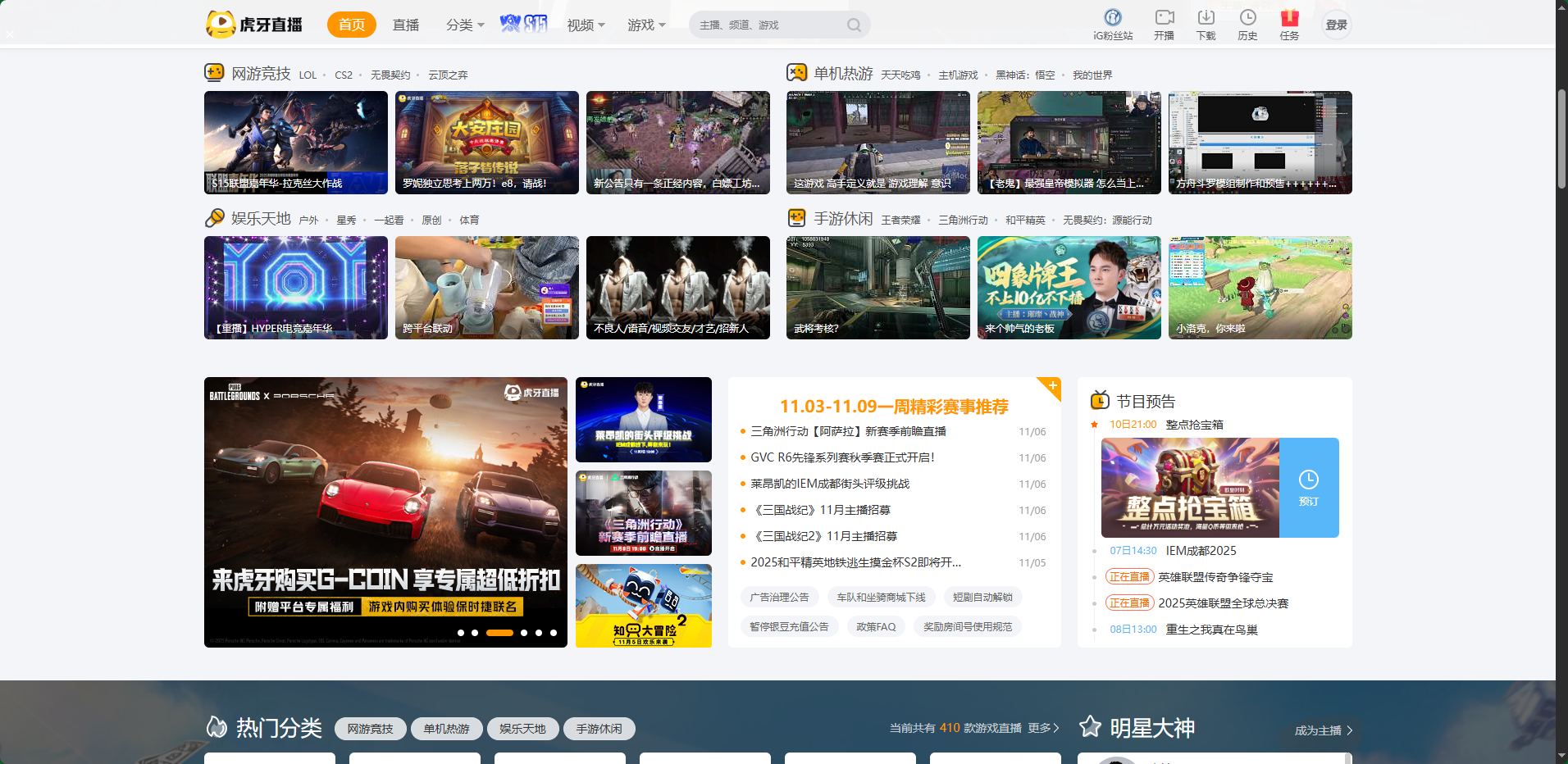Expand the 视频 dropdown menu
The height and width of the screenshot is (764, 1568).
coord(586,25)
